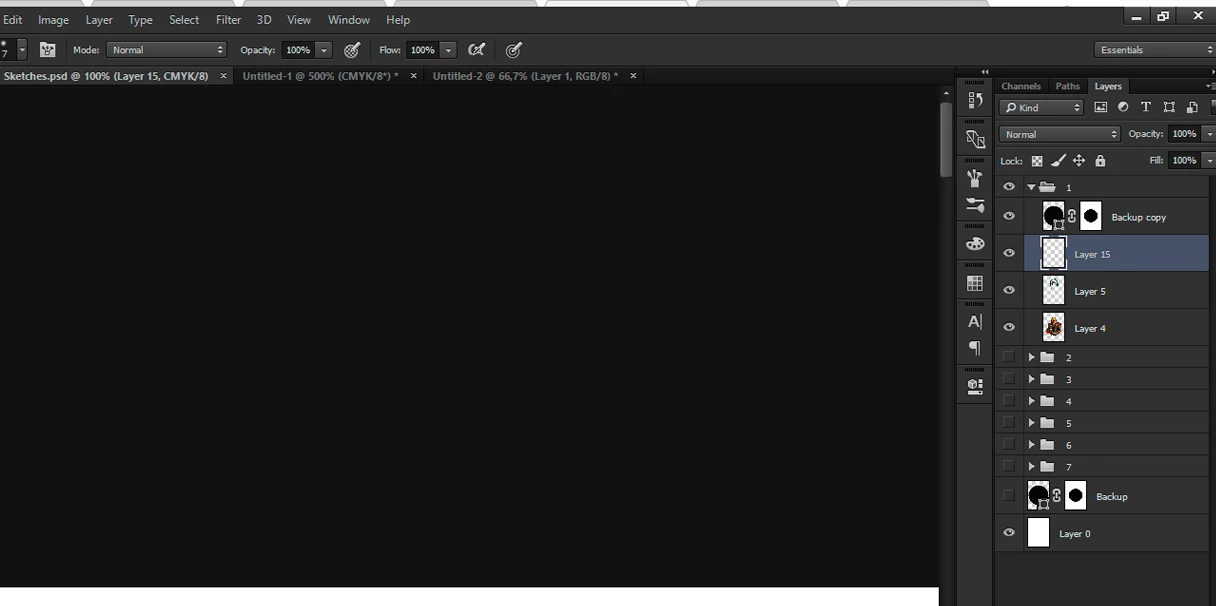Show group 2 visibility box
1216x606 pixels.
click(1009, 357)
